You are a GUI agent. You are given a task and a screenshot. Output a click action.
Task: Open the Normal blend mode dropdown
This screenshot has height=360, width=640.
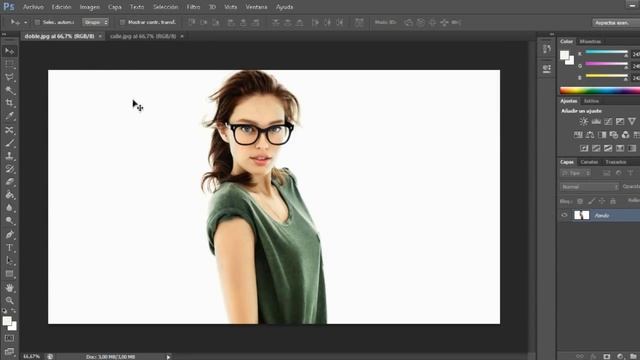point(589,187)
